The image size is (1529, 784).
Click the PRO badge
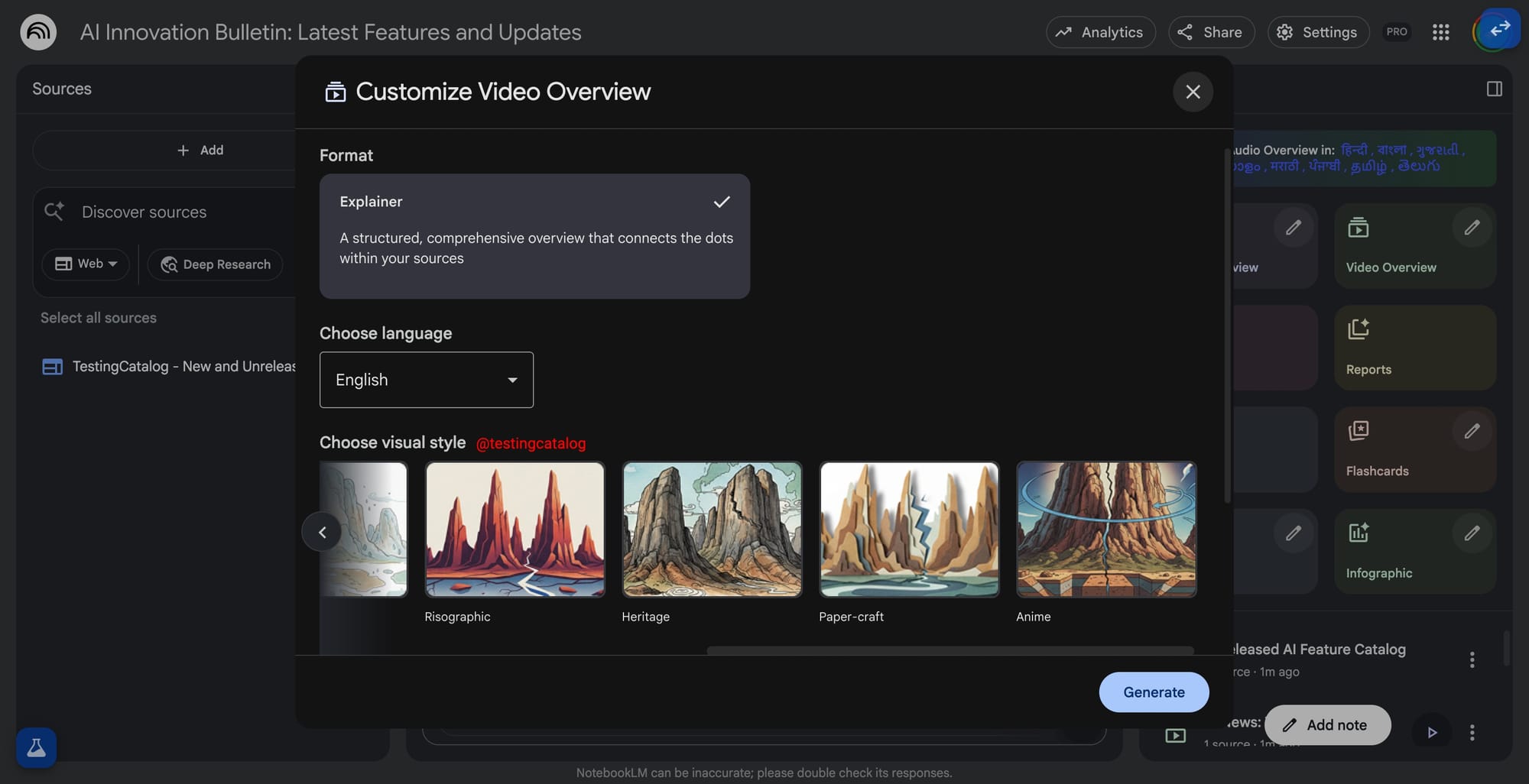(x=1396, y=32)
